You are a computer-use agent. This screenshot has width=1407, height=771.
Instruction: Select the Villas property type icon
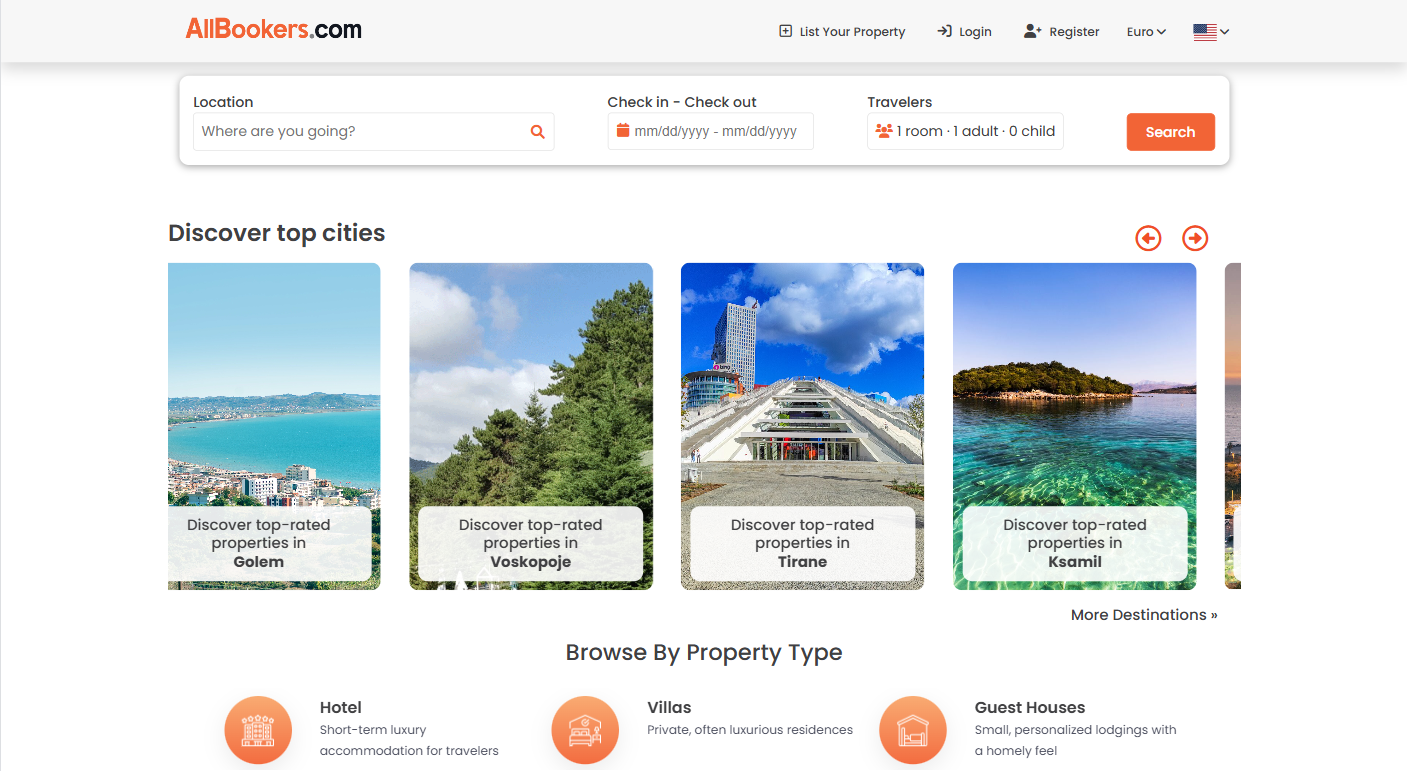585,729
